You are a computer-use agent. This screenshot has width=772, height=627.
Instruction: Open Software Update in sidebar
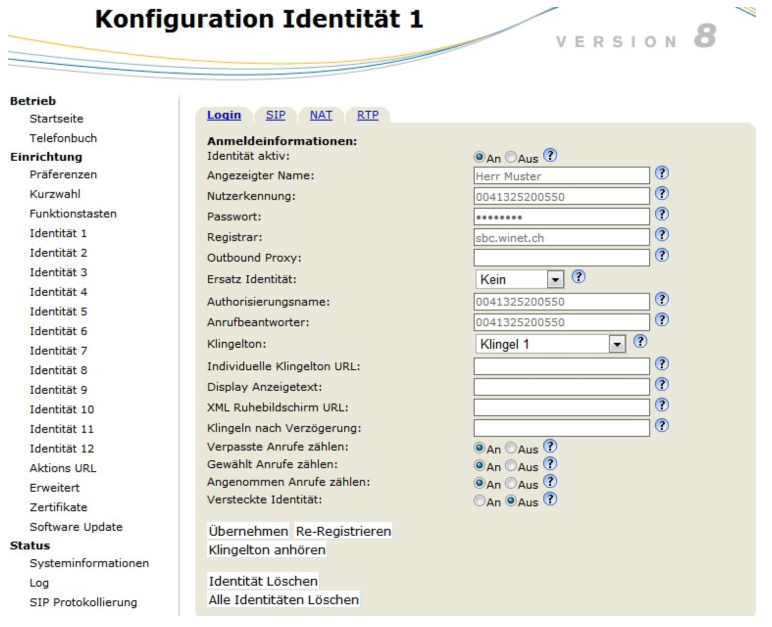(x=76, y=527)
